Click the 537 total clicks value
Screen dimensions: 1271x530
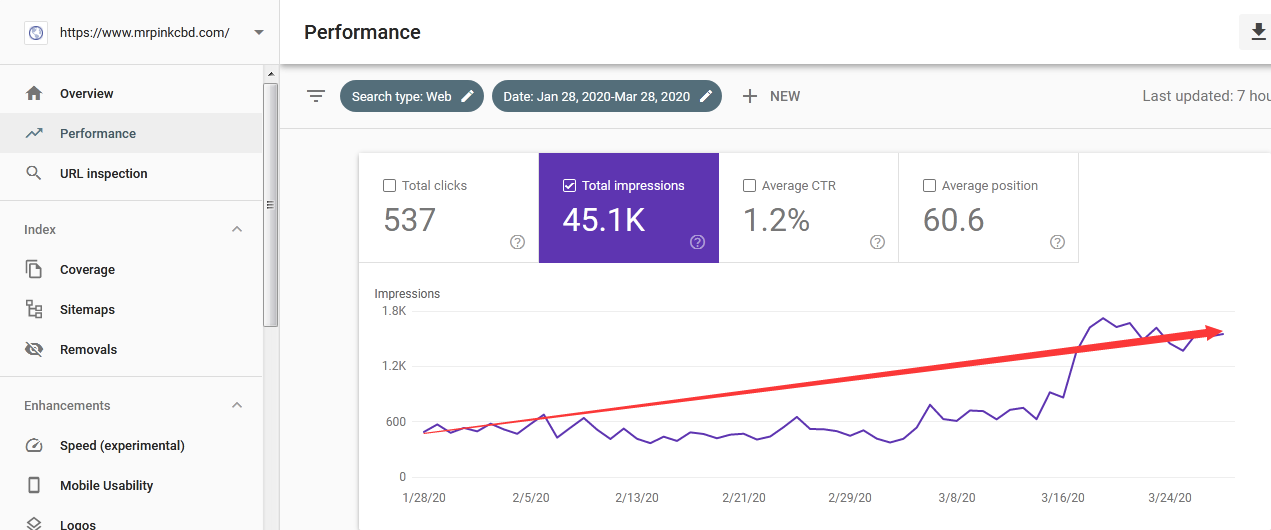click(410, 220)
